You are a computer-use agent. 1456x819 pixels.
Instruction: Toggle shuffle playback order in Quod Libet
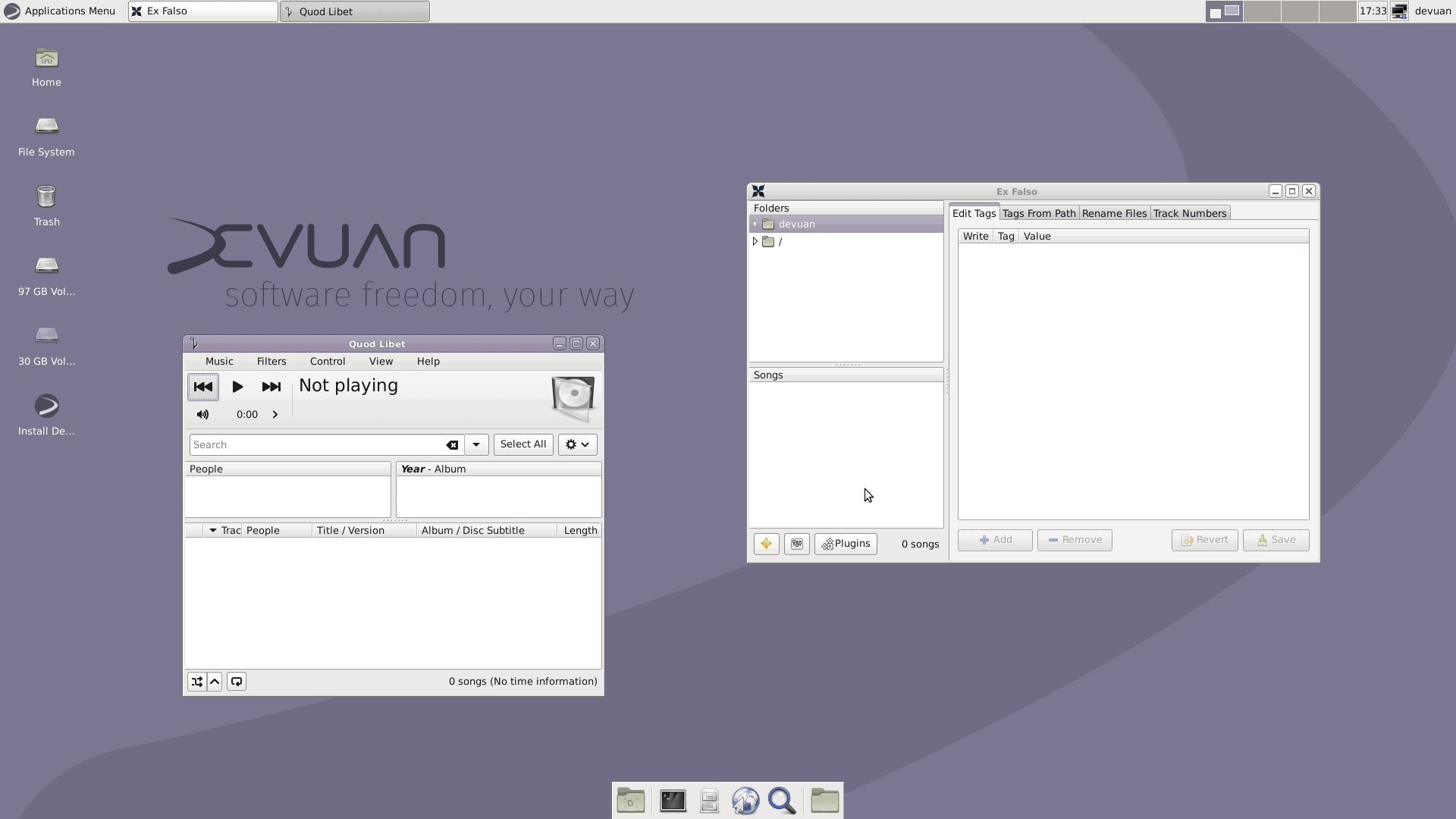pos(197,681)
